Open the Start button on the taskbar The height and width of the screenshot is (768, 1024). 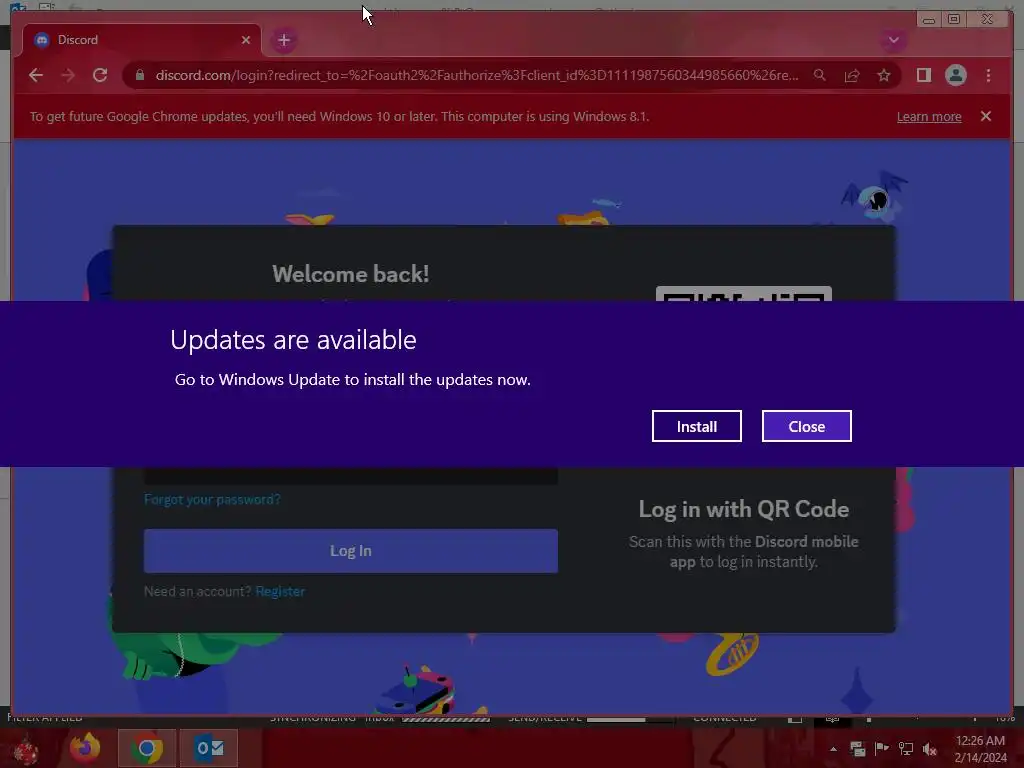tap(26, 749)
